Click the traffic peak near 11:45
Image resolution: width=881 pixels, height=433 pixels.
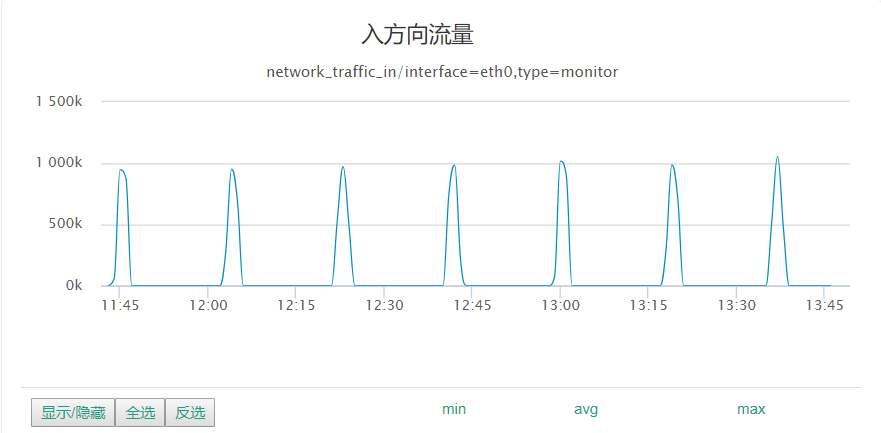121,170
